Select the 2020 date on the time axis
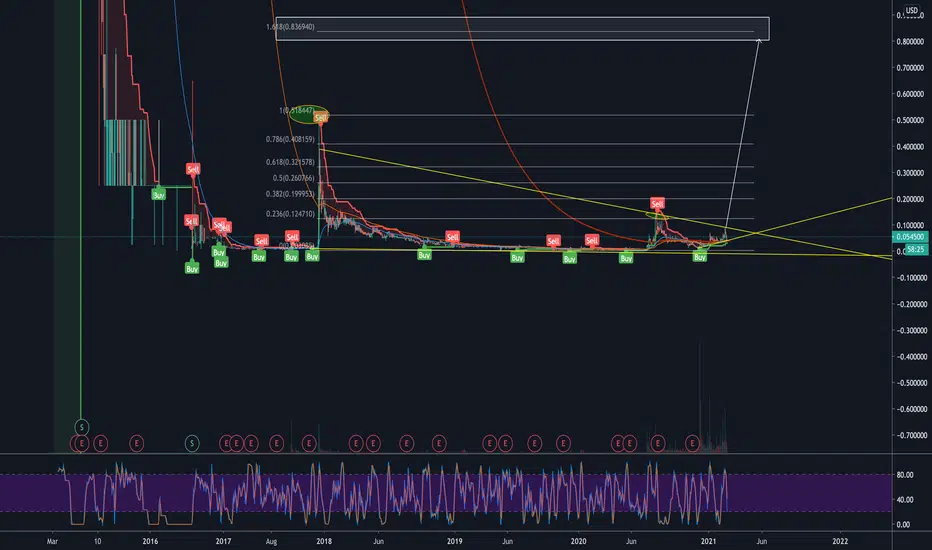This screenshot has height=550, width=932. pos(578,541)
